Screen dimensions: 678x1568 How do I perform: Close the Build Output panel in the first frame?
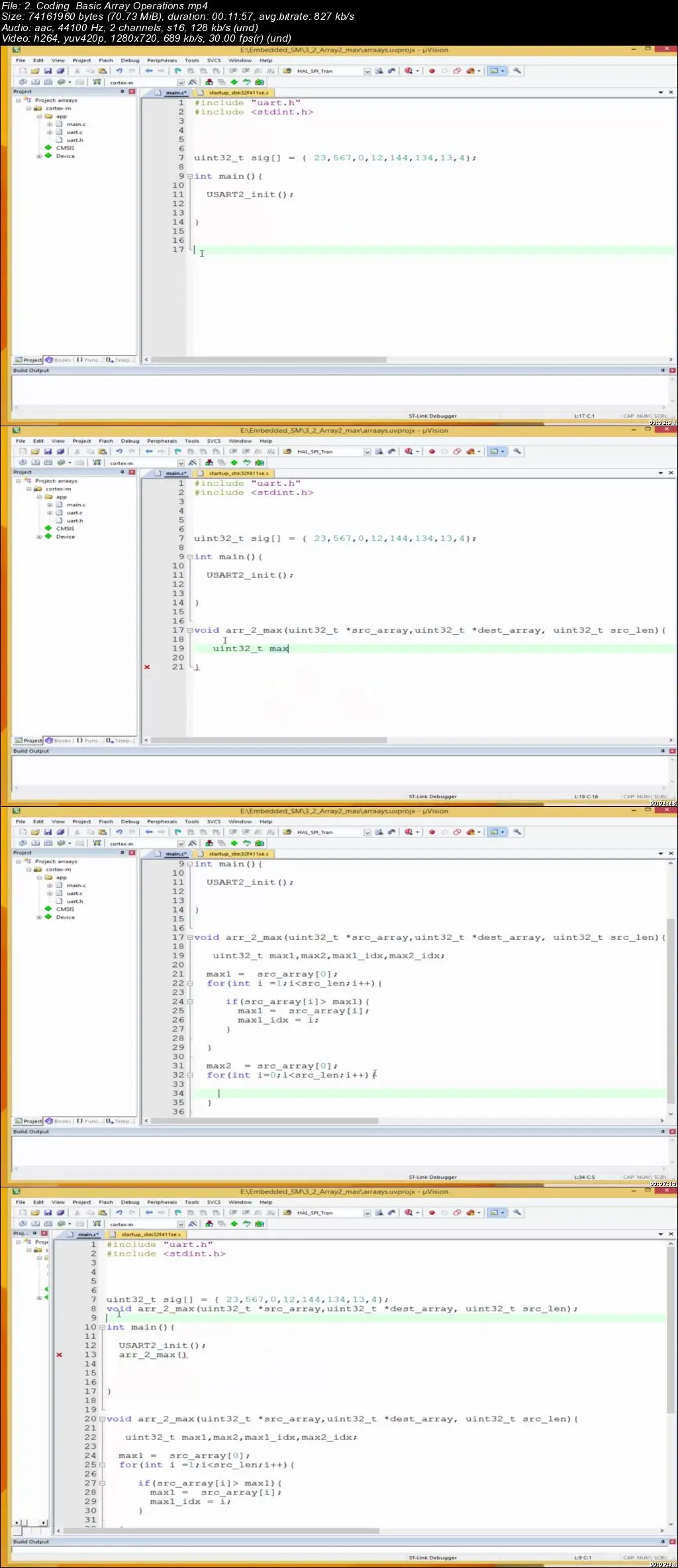click(x=672, y=371)
